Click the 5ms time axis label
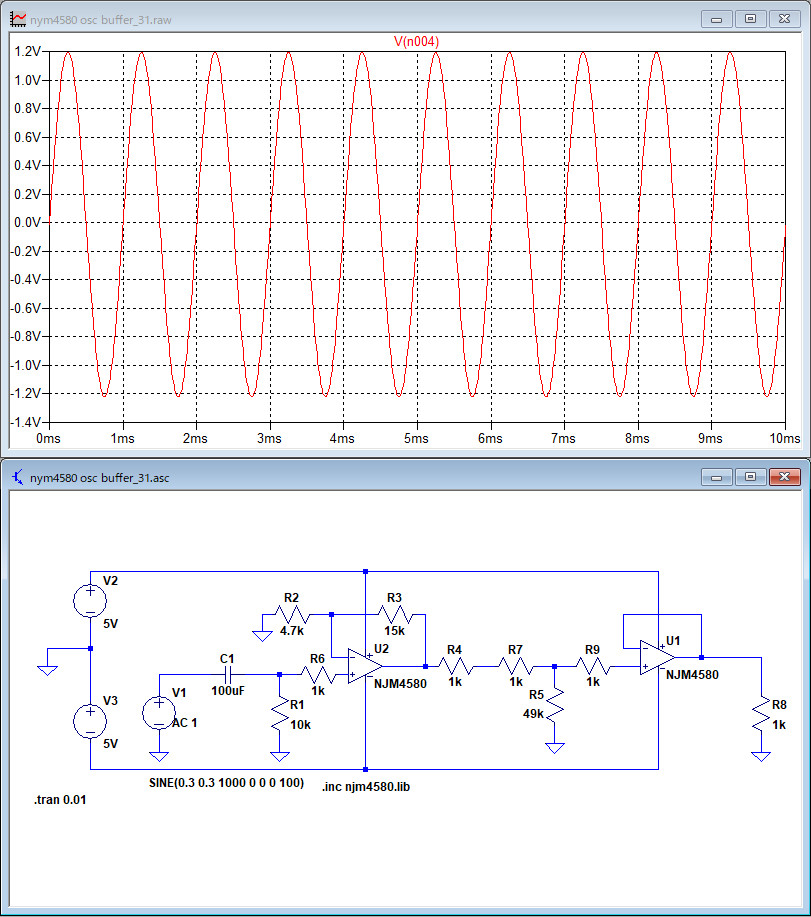Viewport: 811px width, 917px height. [x=416, y=439]
